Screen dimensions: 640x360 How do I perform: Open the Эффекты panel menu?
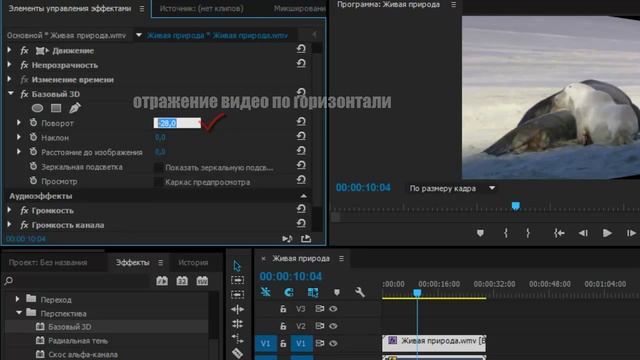pos(160,262)
